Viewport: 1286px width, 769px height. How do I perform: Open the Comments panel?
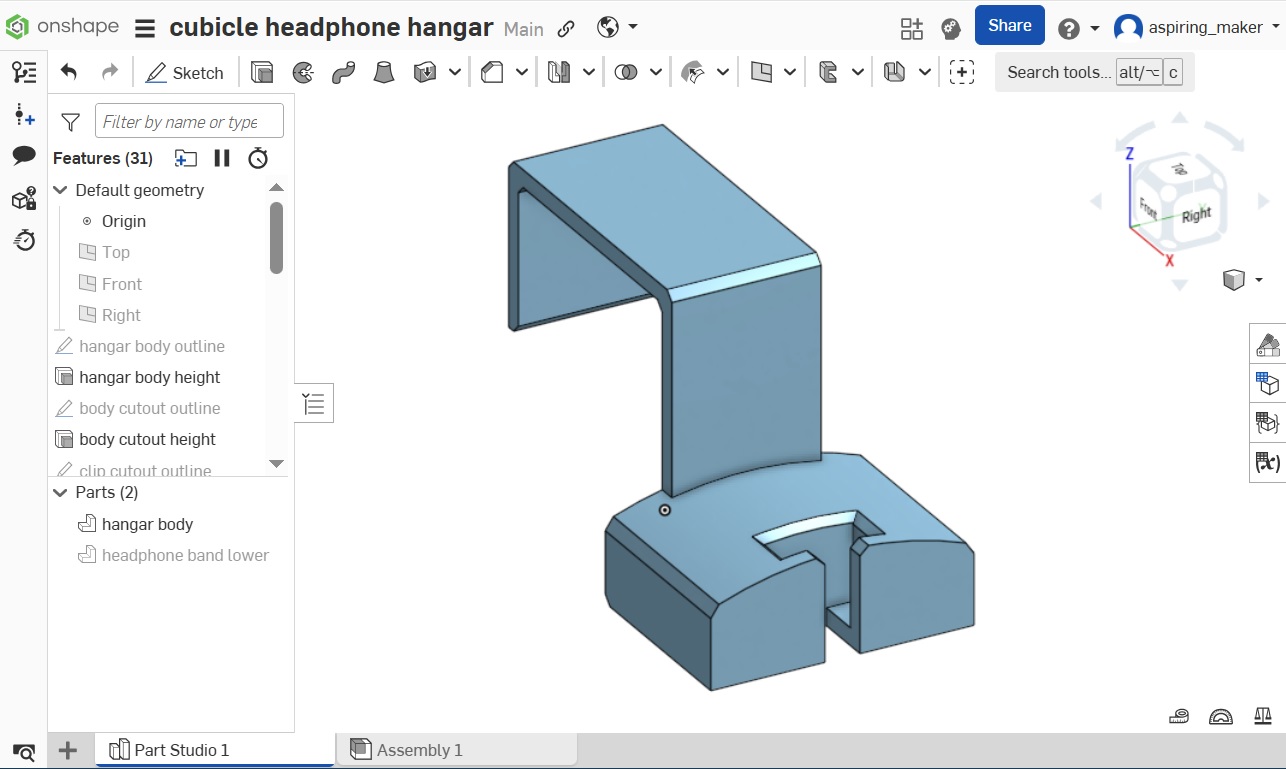pyautogui.click(x=24, y=156)
